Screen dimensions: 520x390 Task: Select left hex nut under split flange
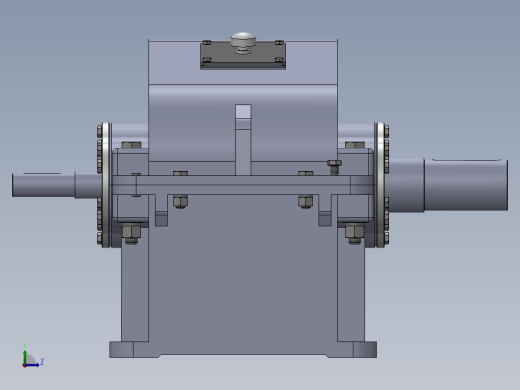coord(180,202)
